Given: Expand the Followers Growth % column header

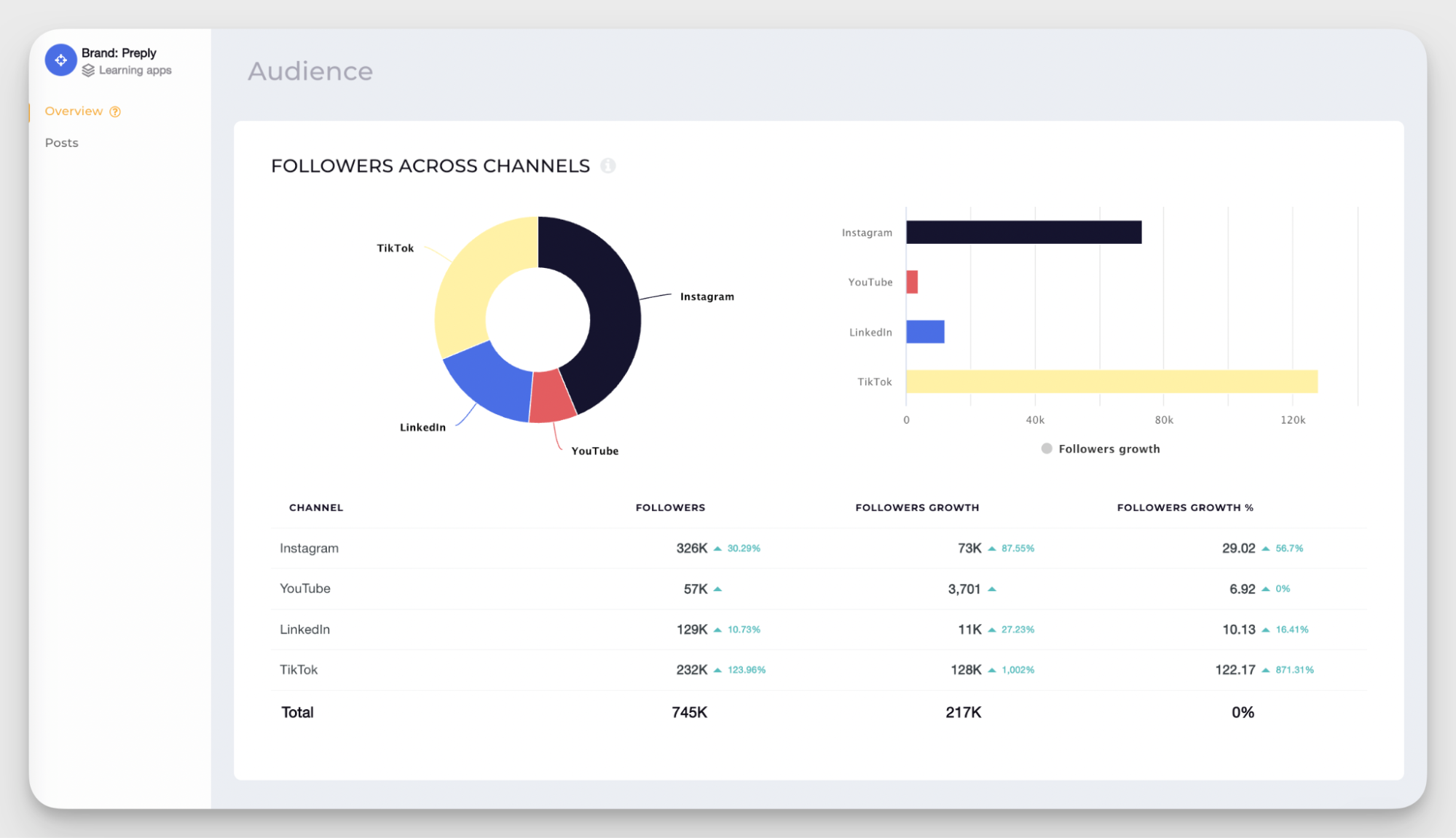Looking at the screenshot, I should pos(1184,507).
